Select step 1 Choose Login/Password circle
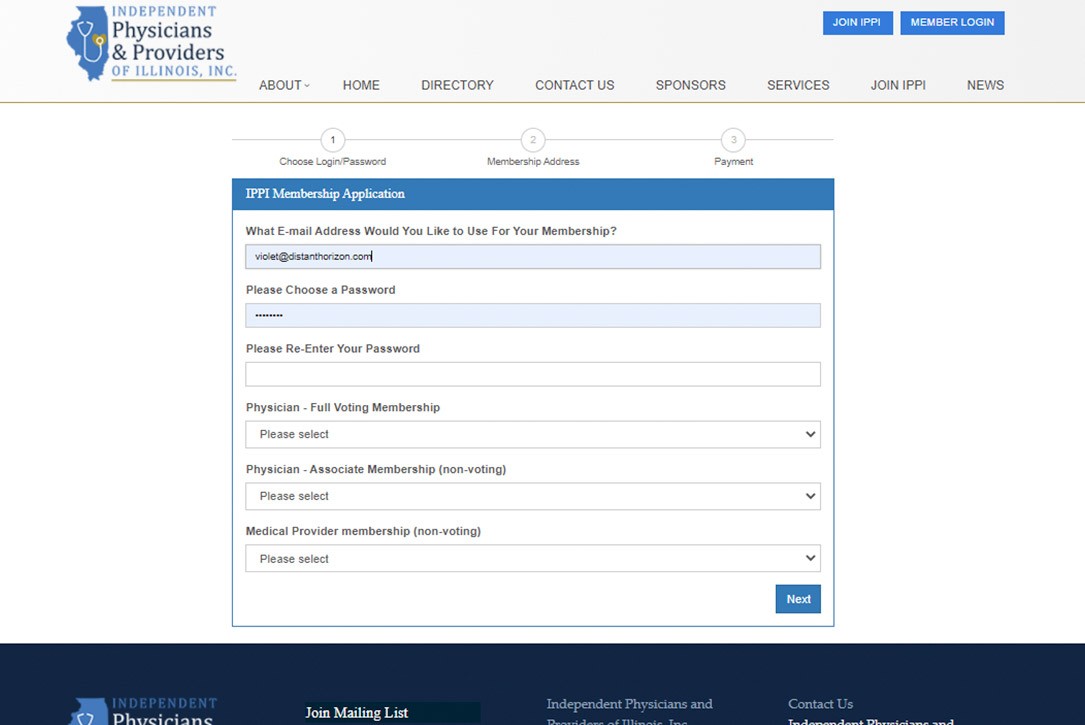 [x=333, y=140]
